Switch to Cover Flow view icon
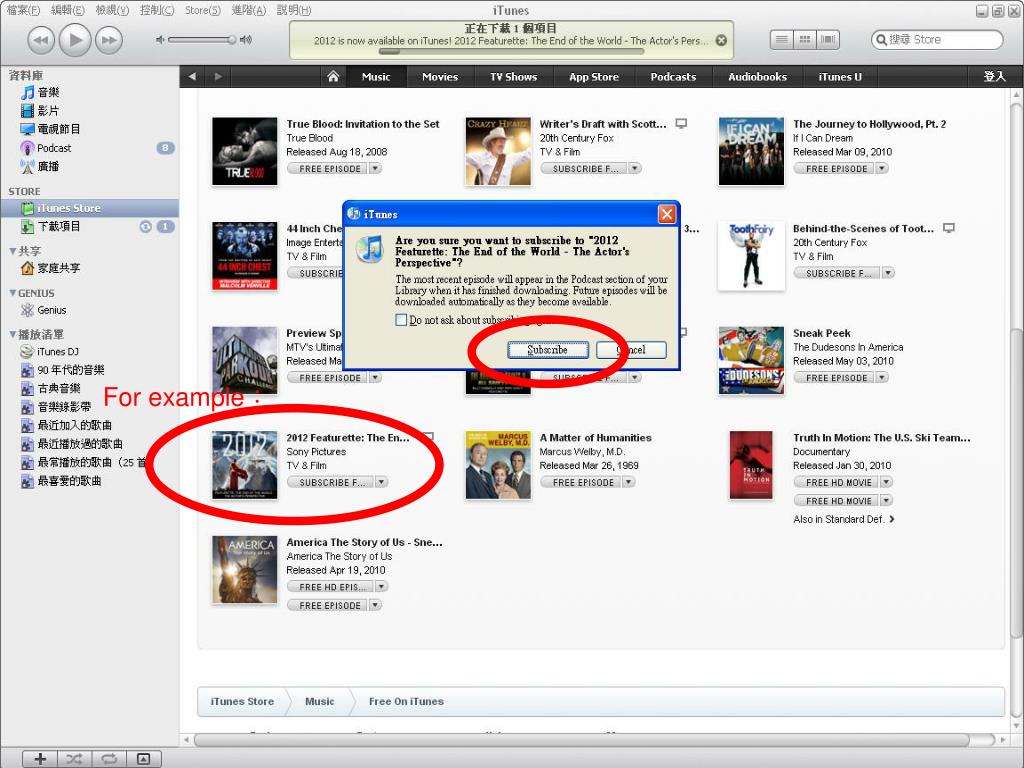1024x768 pixels. tap(828, 40)
